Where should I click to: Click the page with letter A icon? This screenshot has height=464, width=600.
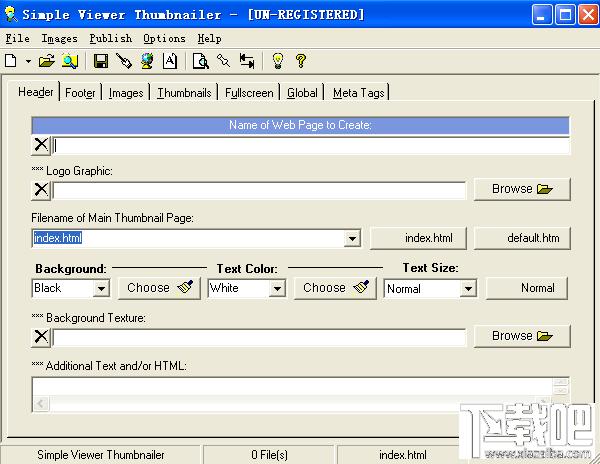170,61
